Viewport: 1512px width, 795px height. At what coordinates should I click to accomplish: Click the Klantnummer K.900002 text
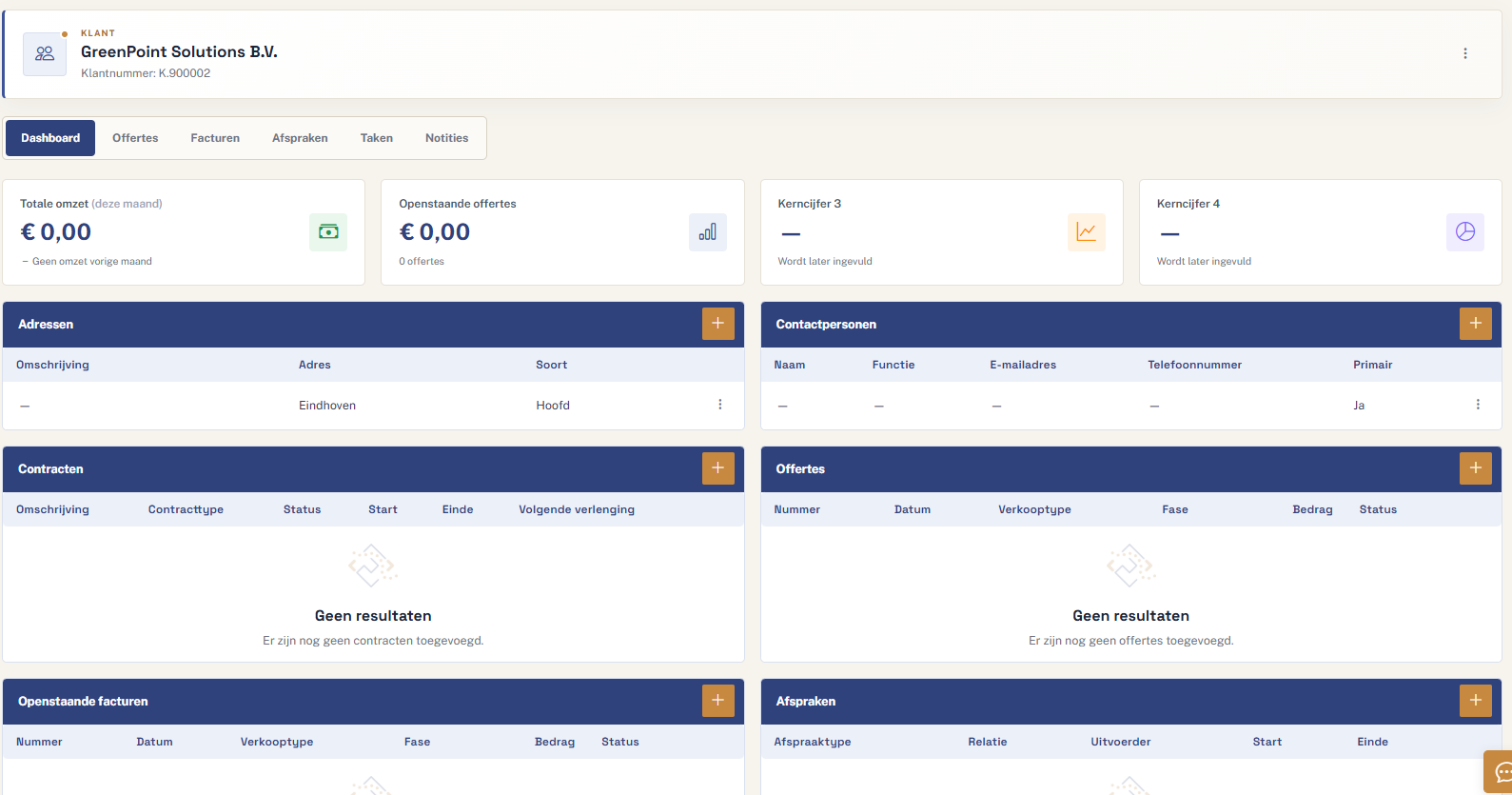pos(146,73)
